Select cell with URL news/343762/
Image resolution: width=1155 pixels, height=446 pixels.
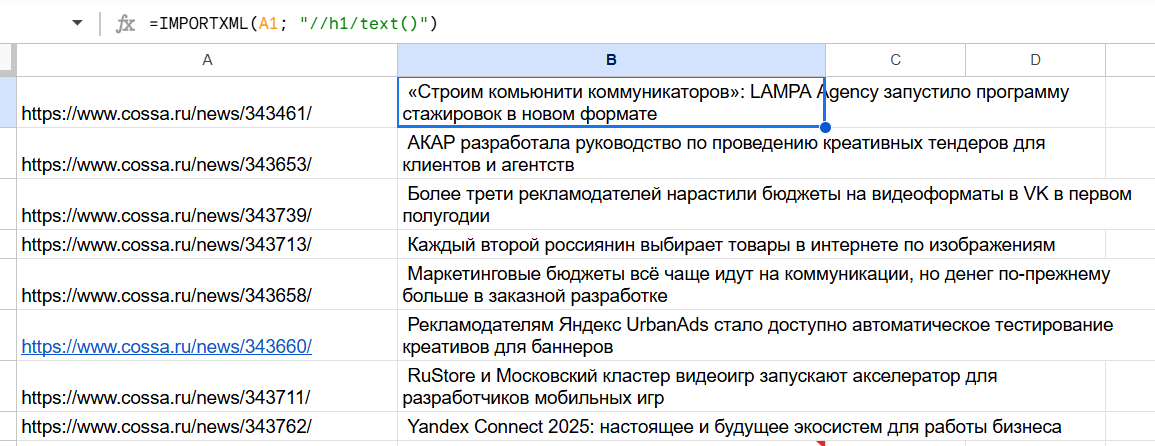(x=207, y=426)
